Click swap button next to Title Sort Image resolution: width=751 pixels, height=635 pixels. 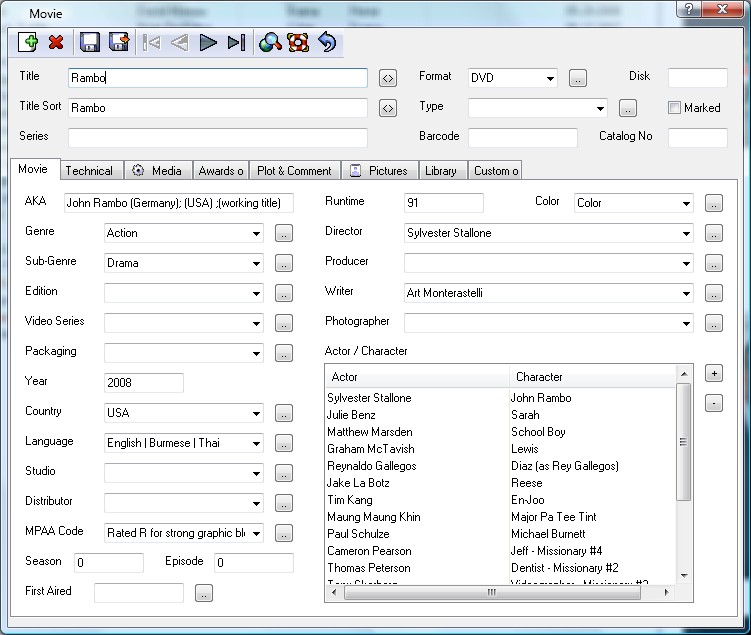(388, 108)
